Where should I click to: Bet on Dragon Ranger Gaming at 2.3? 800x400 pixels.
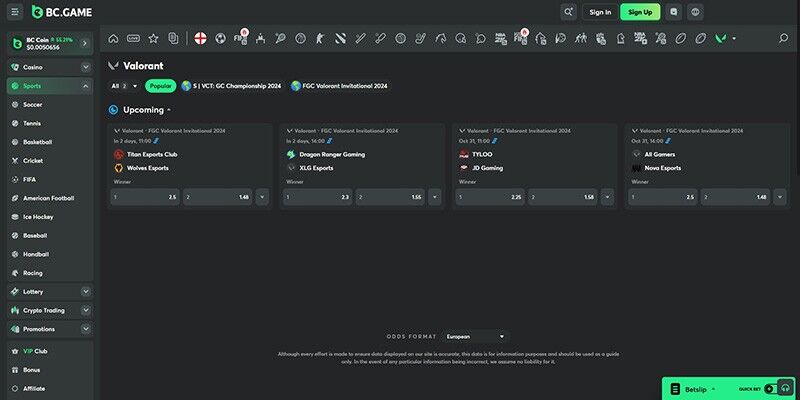pos(317,197)
